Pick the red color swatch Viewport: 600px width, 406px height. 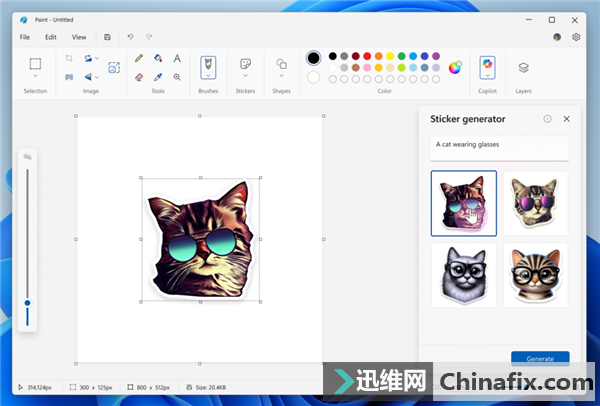pos(368,56)
